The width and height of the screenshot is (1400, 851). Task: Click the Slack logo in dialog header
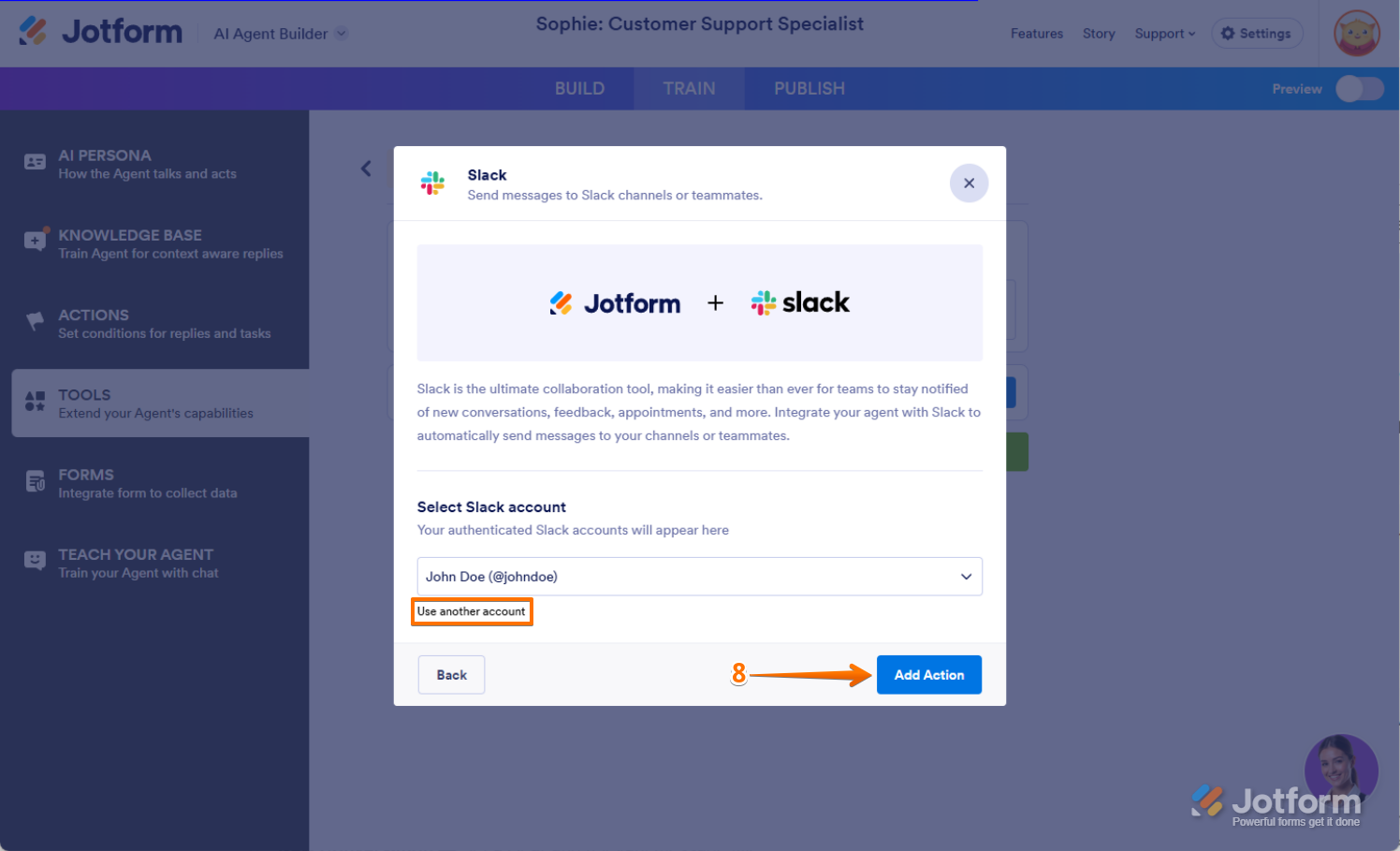[x=432, y=183]
